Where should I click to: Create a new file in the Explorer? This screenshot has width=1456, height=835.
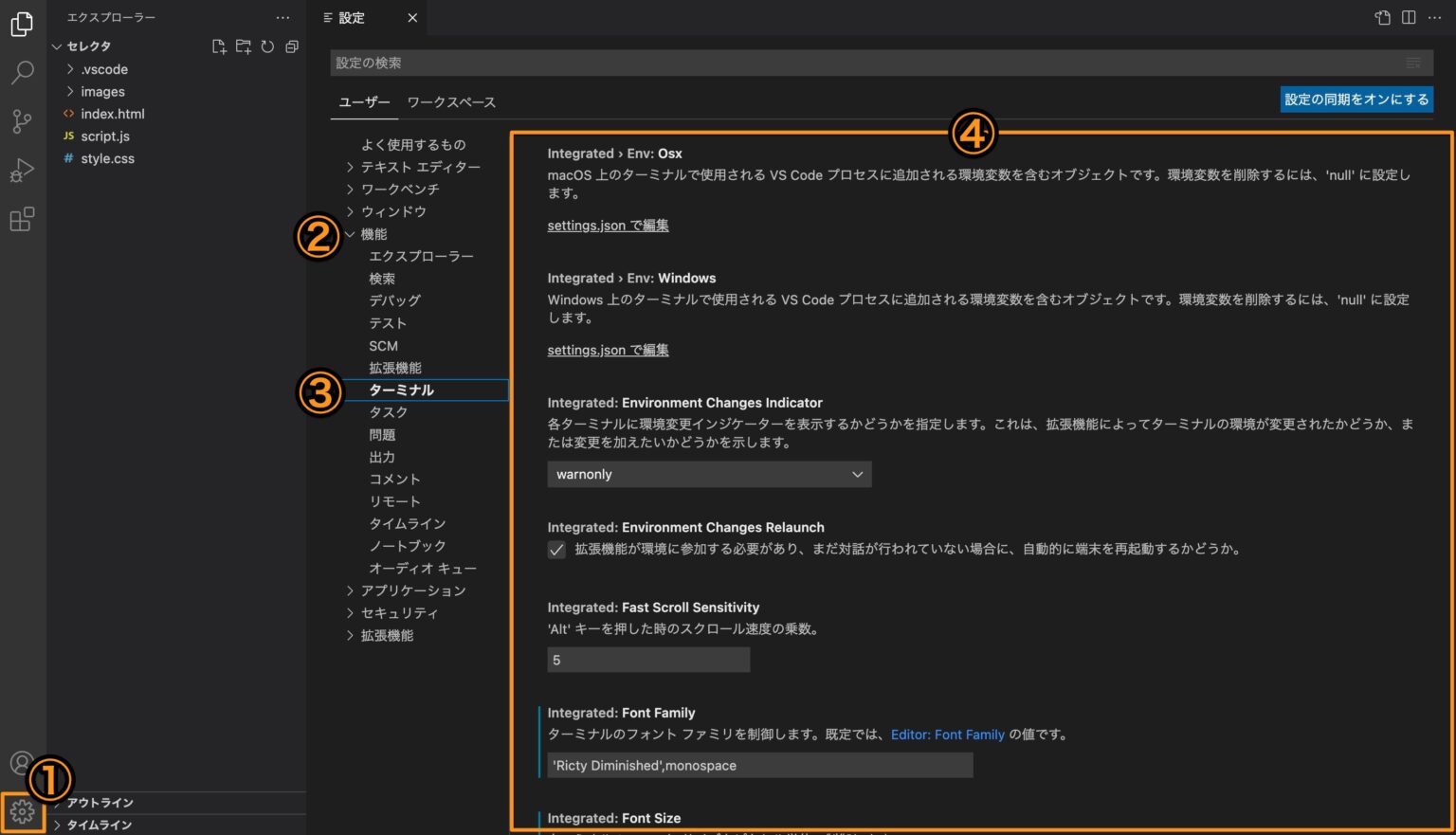coord(218,45)
